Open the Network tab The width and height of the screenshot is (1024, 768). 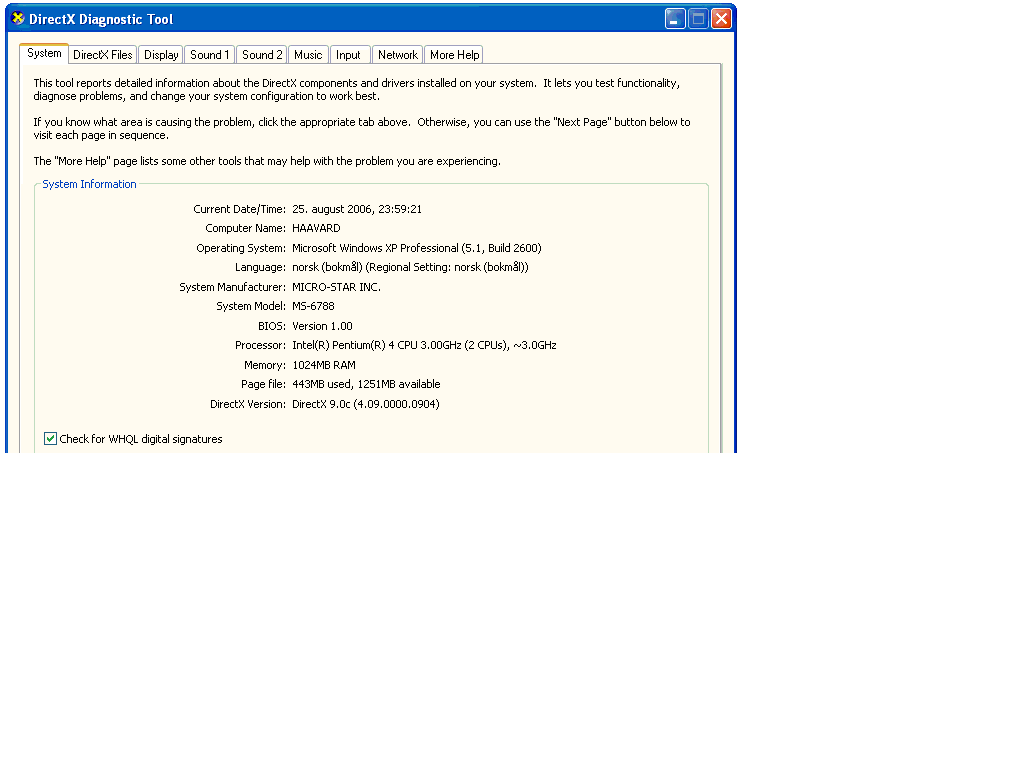[398, 55]
